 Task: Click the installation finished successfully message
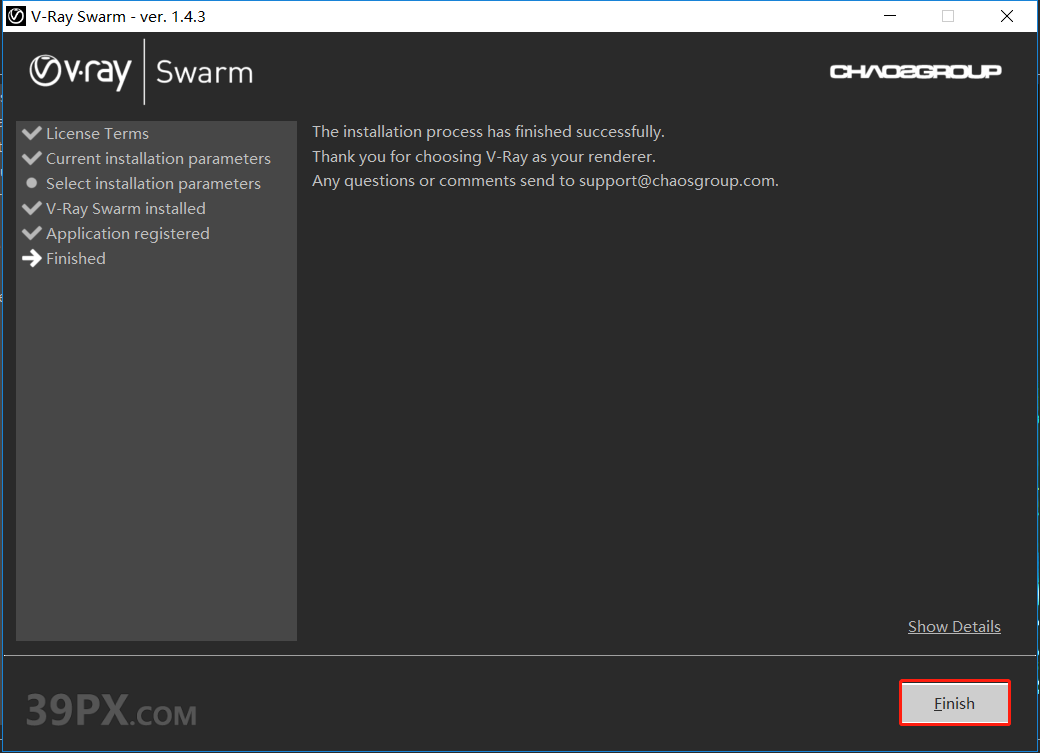point(488,131)
